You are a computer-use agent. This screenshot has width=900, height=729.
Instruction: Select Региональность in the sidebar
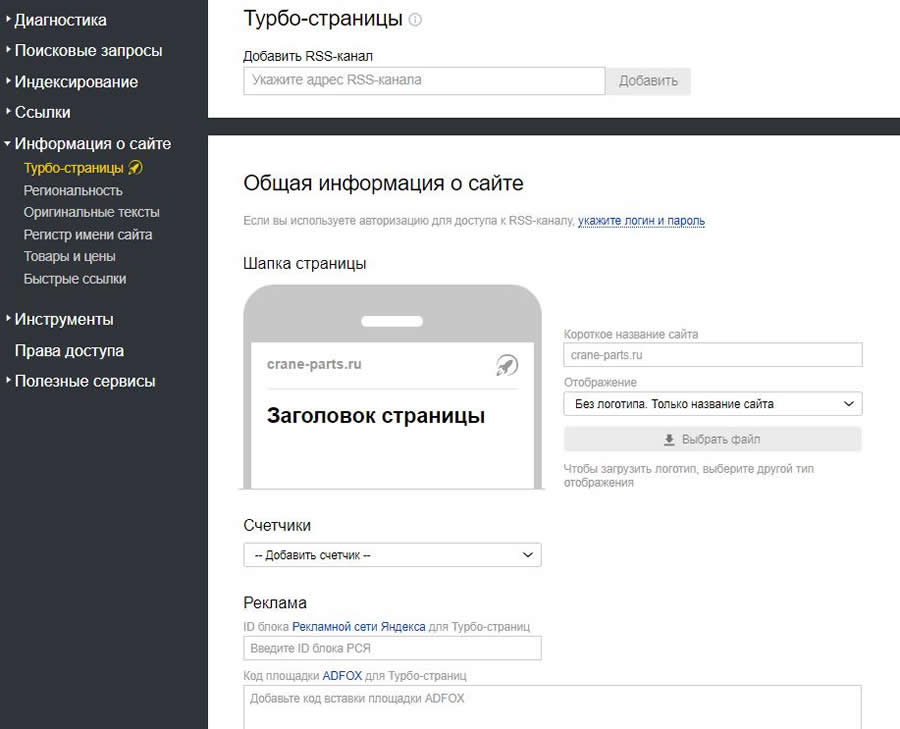74,190
